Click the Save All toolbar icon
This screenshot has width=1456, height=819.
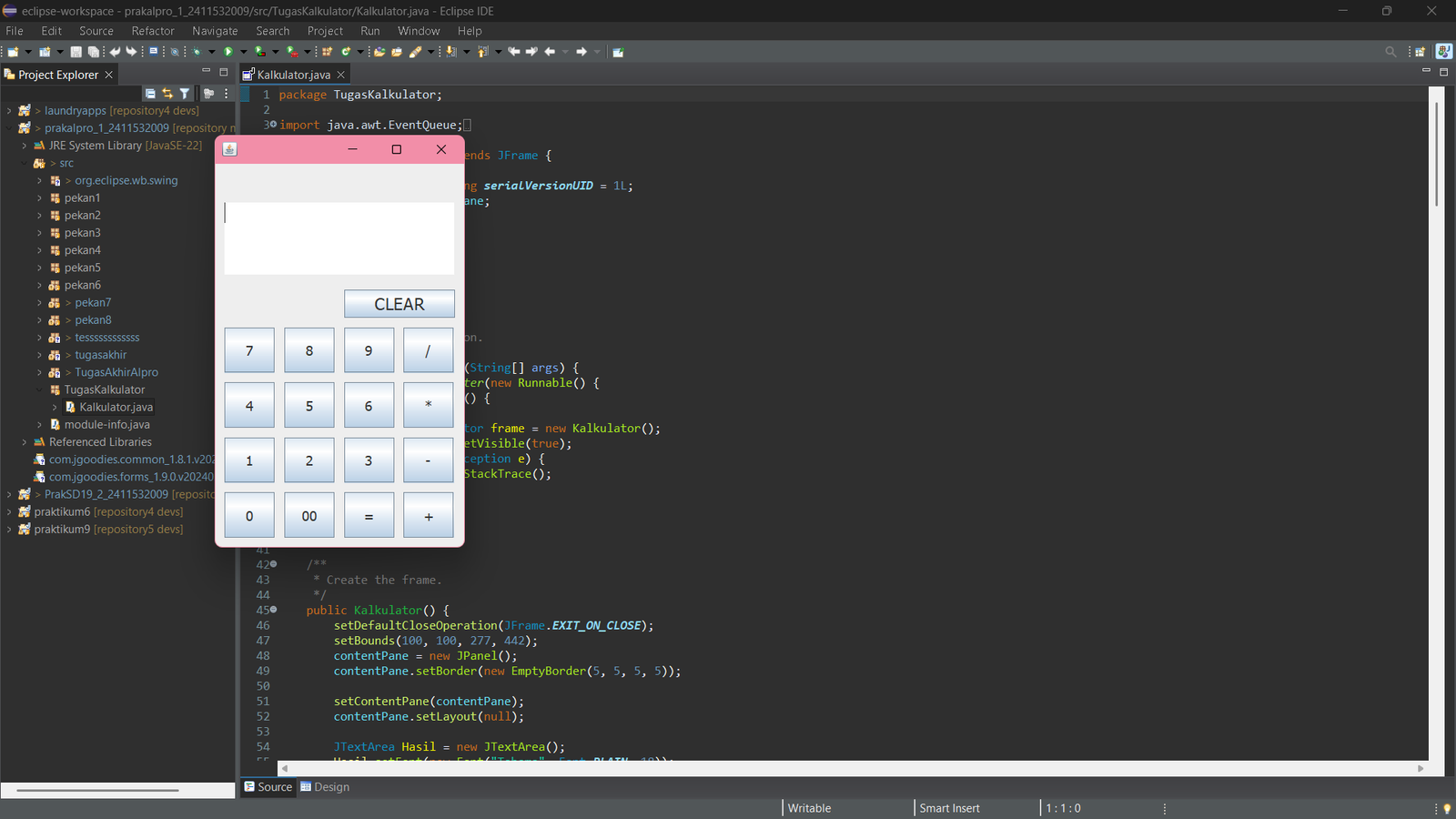pyautogui.click(x=93, y=52)
